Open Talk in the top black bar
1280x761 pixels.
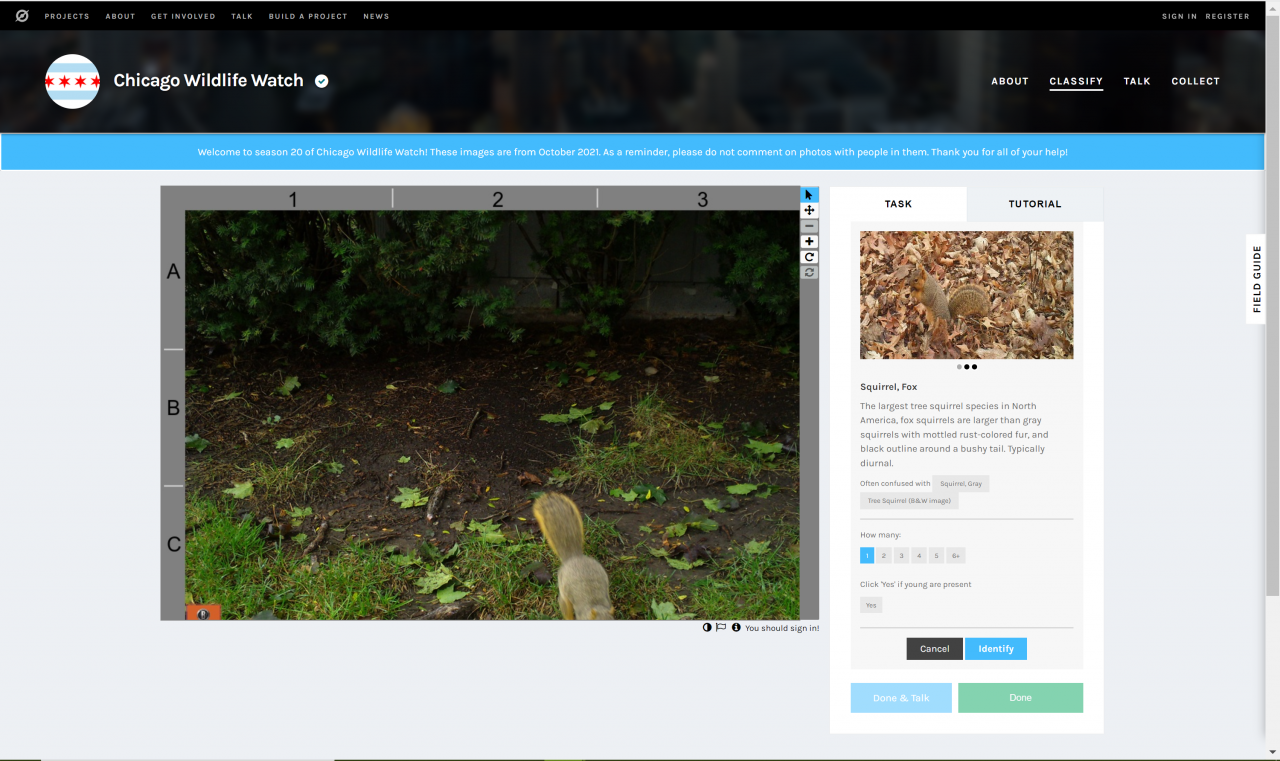[242, 16]
